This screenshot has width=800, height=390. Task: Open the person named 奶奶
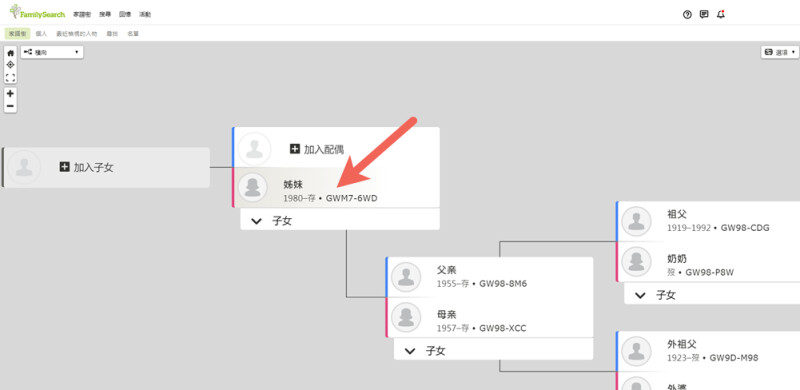[x=677, y=259]
